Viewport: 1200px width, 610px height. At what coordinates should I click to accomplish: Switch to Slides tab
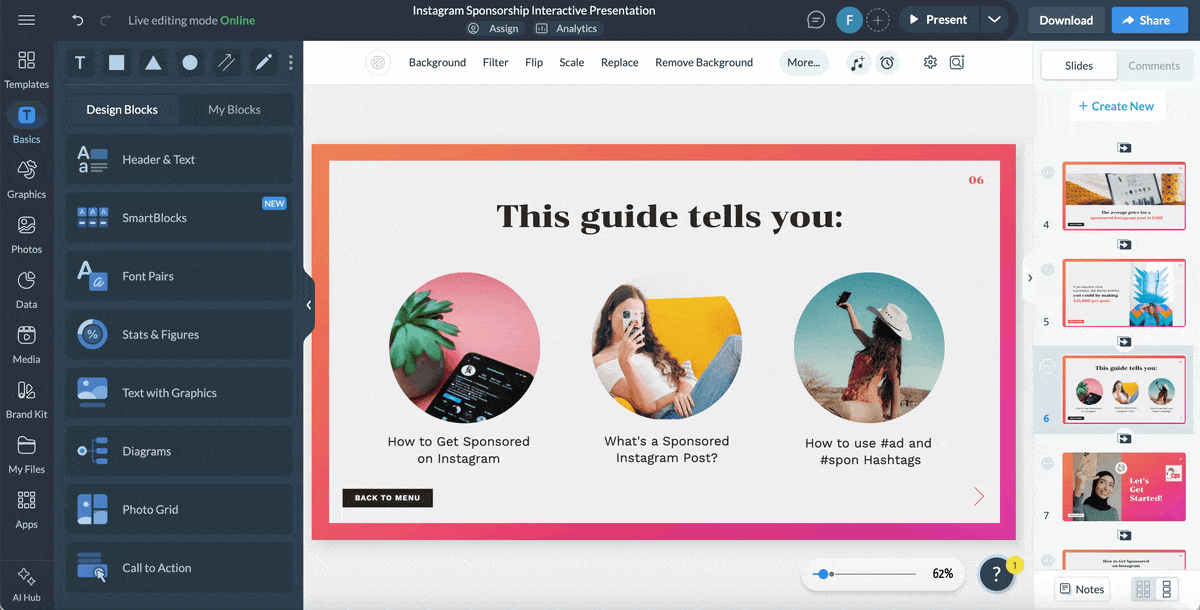(1079, 65)
